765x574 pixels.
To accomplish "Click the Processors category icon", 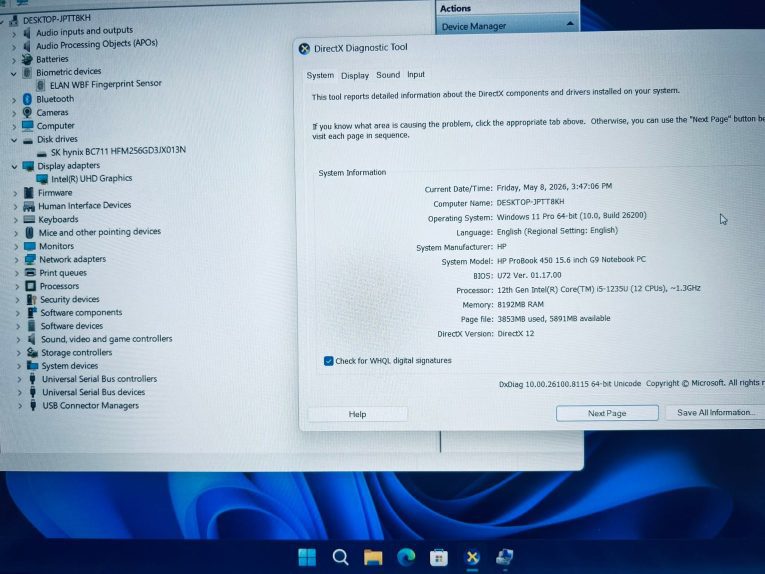I will [x=31, y=286].
